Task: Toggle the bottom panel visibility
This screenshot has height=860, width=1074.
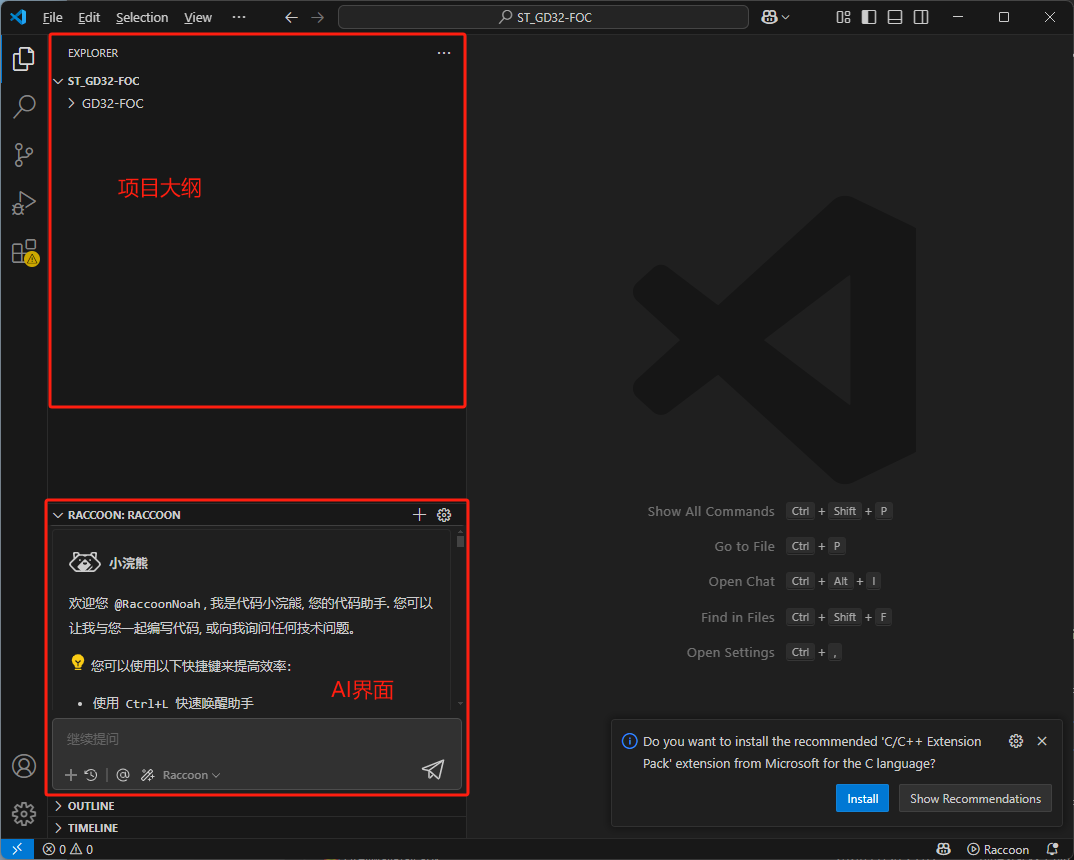Action: point(895,17)
